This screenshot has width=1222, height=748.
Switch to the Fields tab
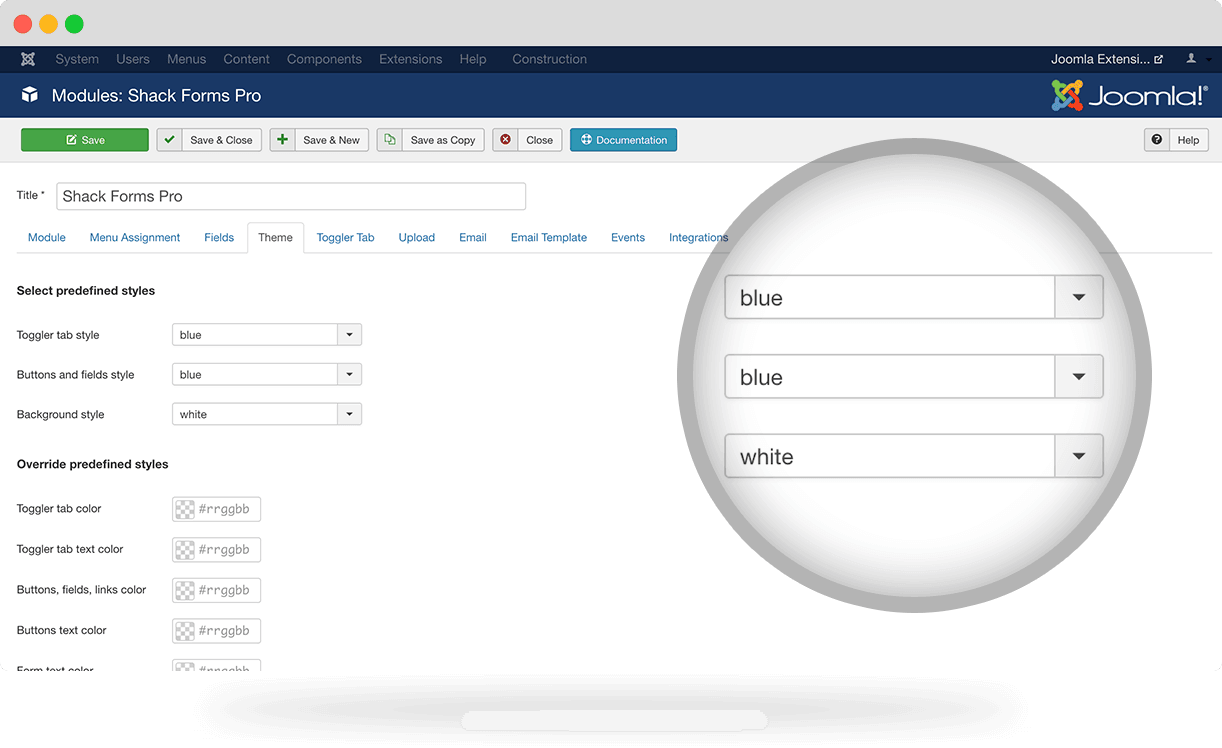click(x=219, y=238)
